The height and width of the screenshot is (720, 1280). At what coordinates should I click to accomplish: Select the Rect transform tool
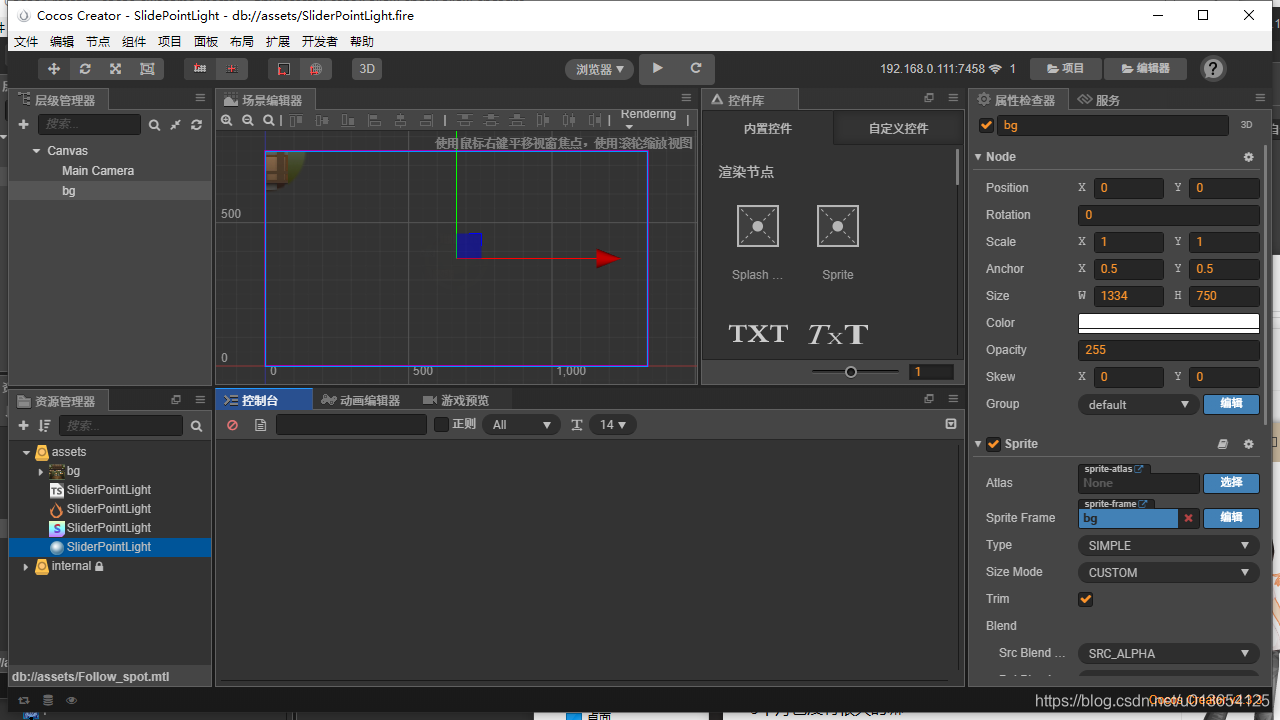[x=147, y=69]
